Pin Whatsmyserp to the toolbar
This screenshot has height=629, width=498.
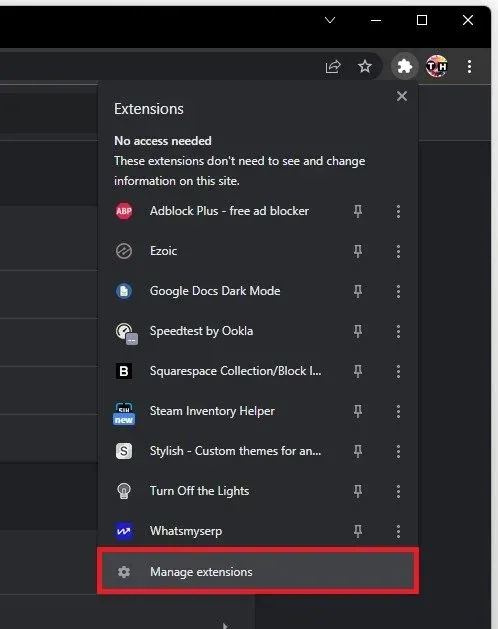click(358, 531)
